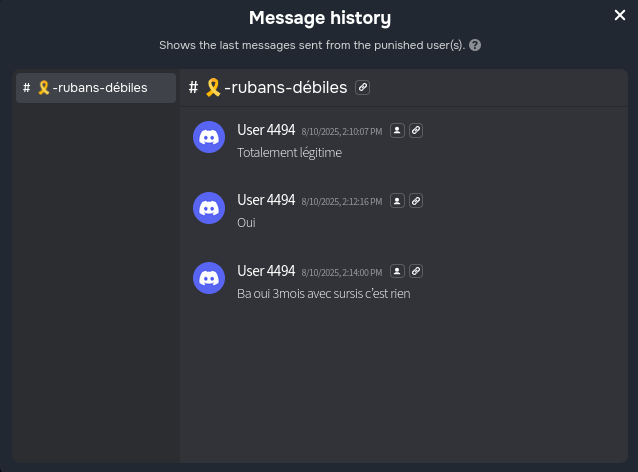Image resolution: width=638 pixels, height=472 pixels.
Task: Click the avatar beside "Totalement légitime"
Action: [x=209, y=138]
